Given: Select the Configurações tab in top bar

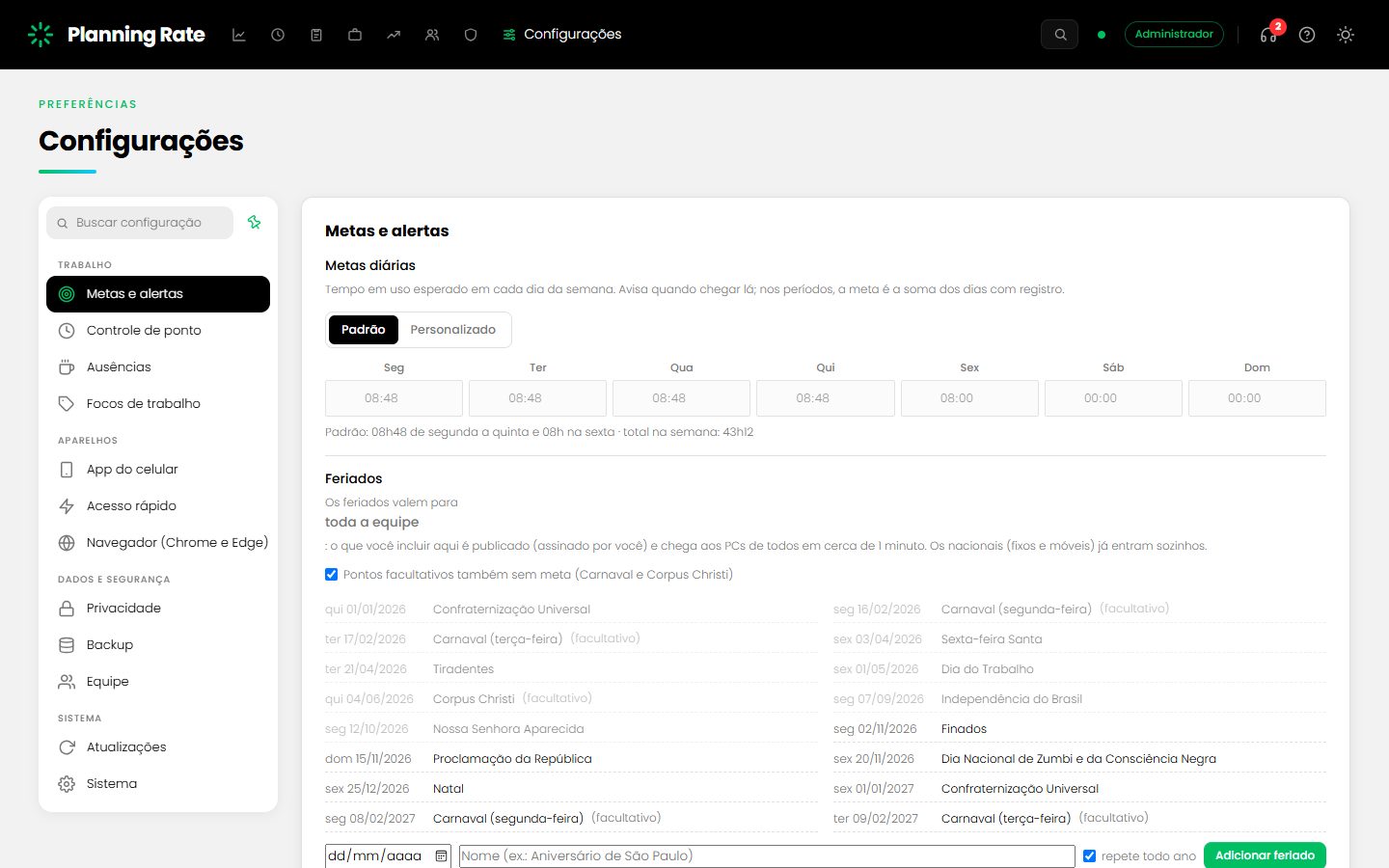Looking at the screenshot, I should point(562,35).
